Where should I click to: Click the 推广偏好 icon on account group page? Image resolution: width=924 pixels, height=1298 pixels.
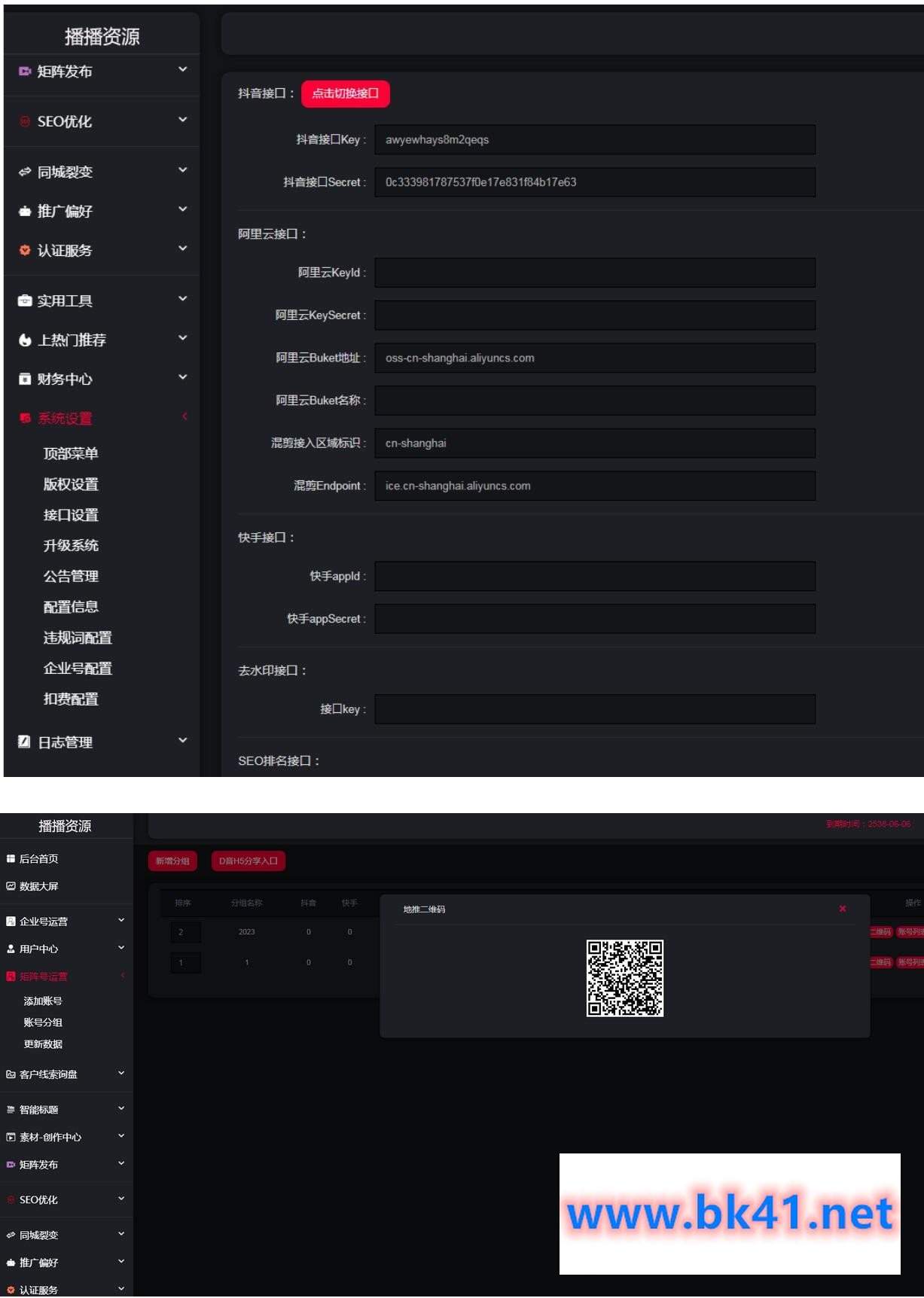point(11,1263)
